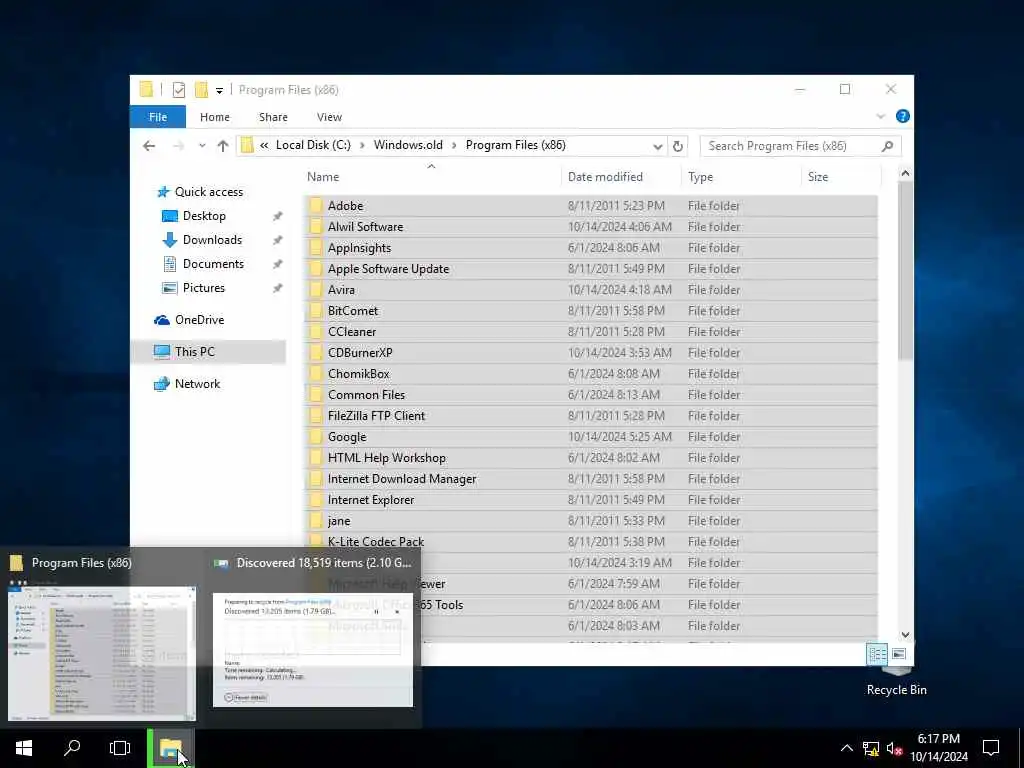Click Program Files (x86) breadcrumb in address bar

(515, 145)
